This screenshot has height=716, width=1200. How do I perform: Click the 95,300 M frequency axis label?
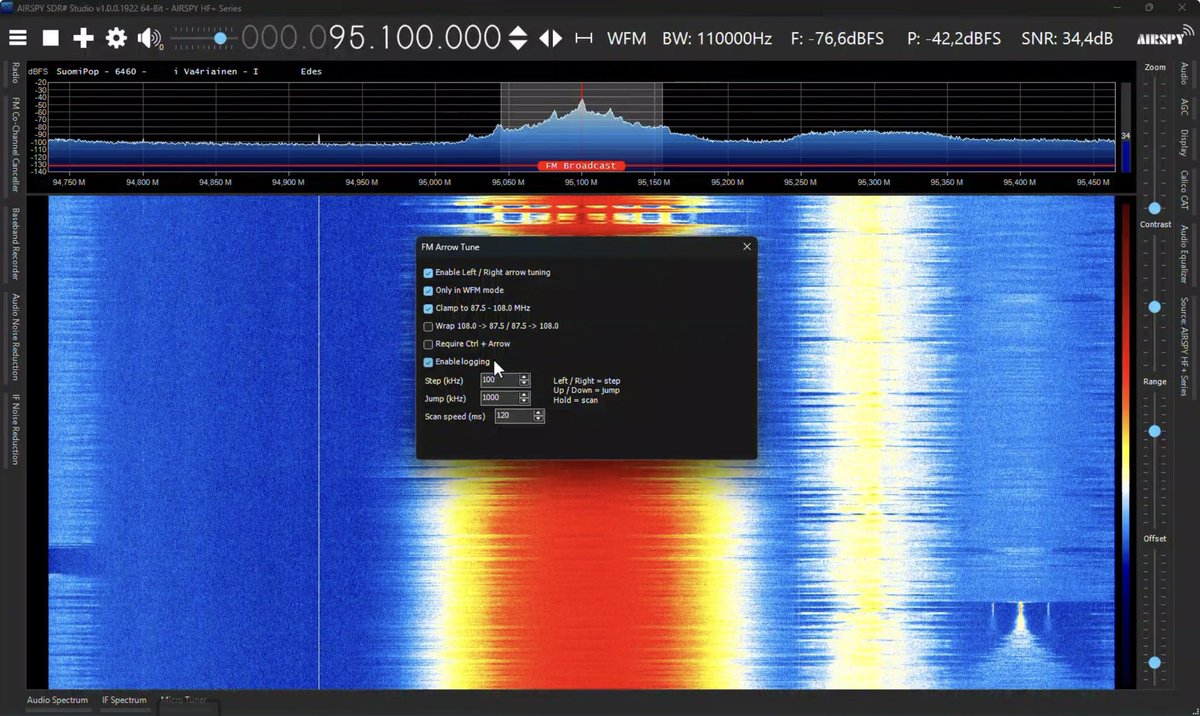873,183
